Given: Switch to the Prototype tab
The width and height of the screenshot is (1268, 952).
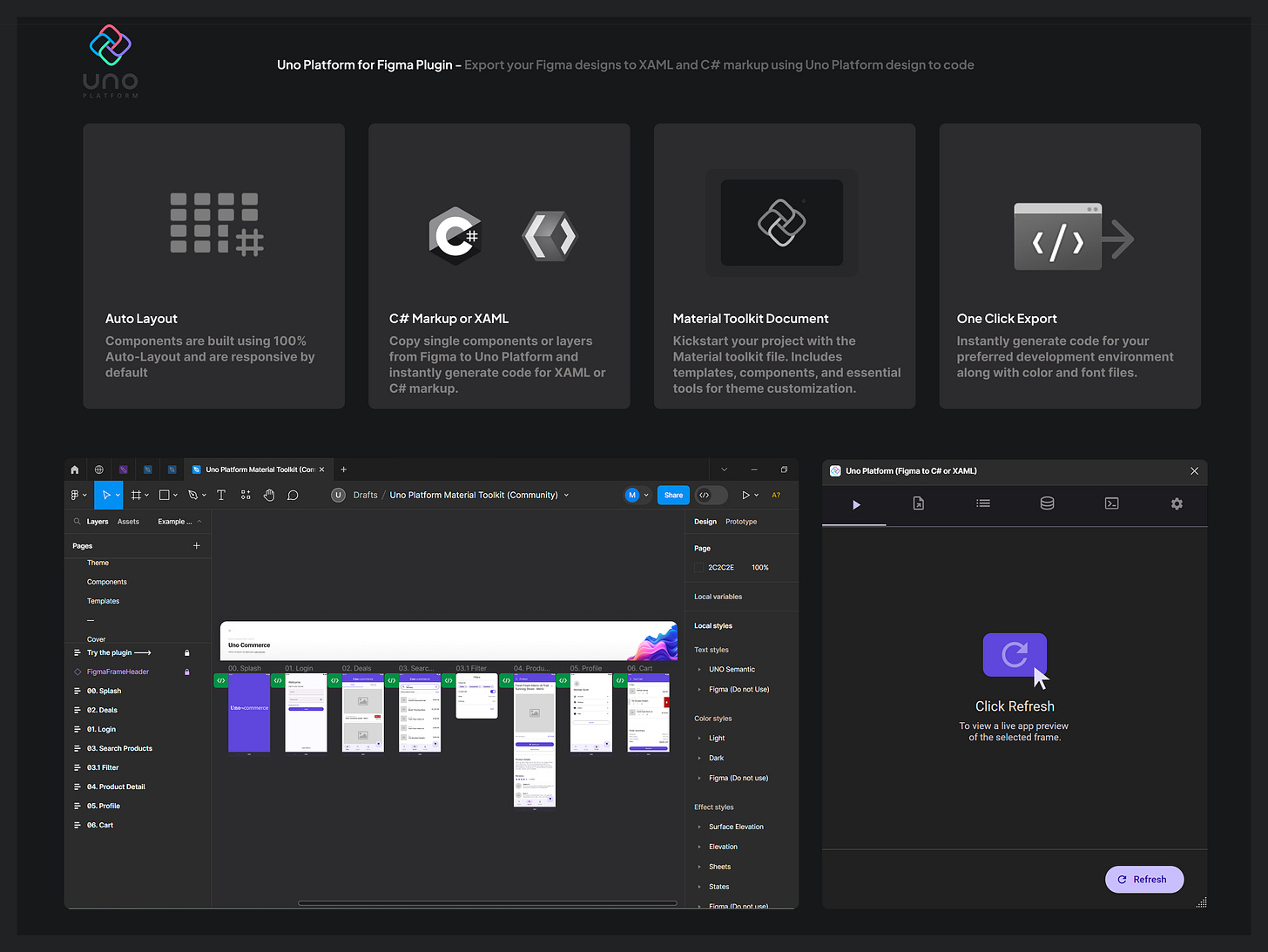Looking at the screenshot, I should pos(741,521).
